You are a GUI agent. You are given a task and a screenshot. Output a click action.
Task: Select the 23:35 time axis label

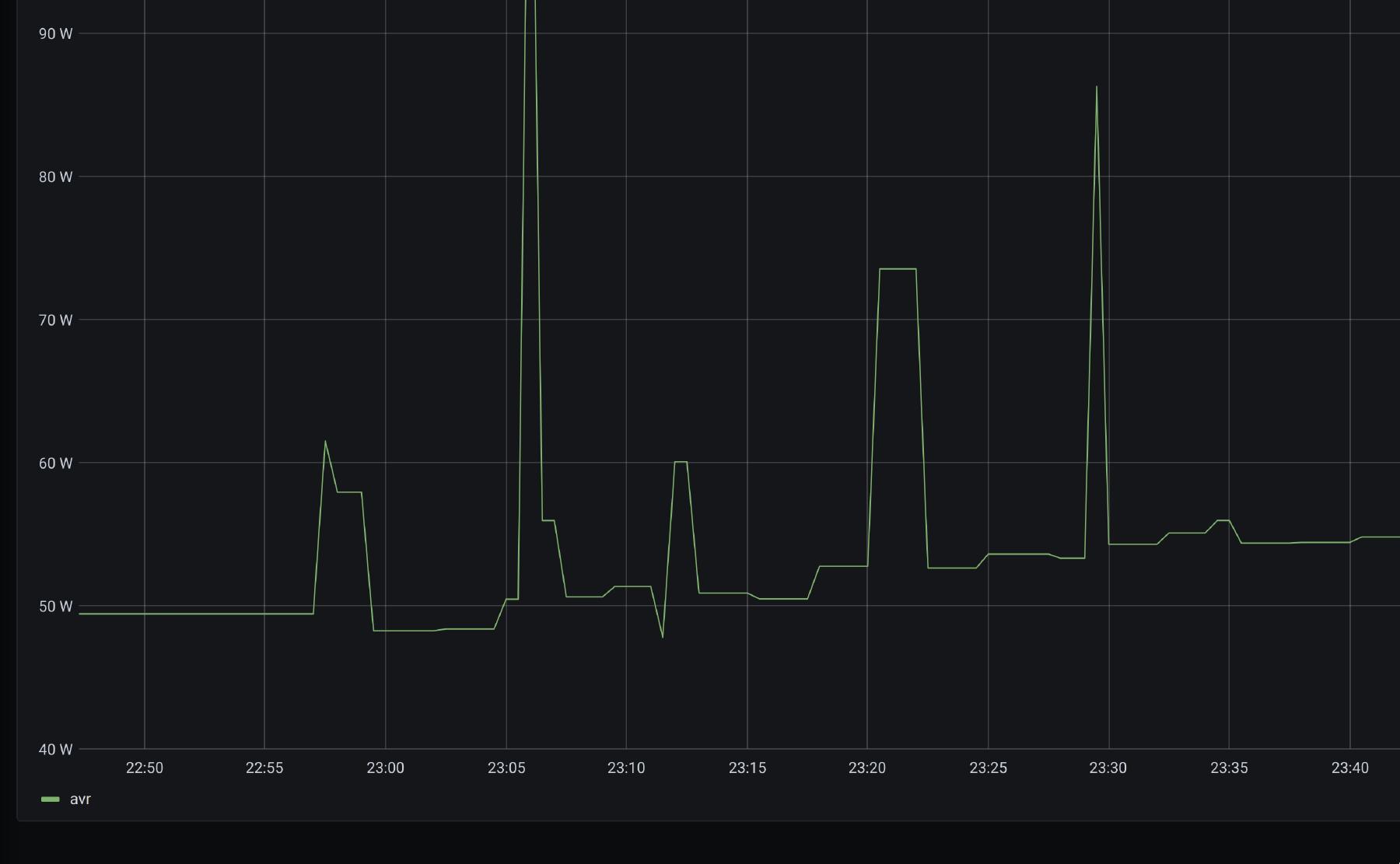[1229, 768]
